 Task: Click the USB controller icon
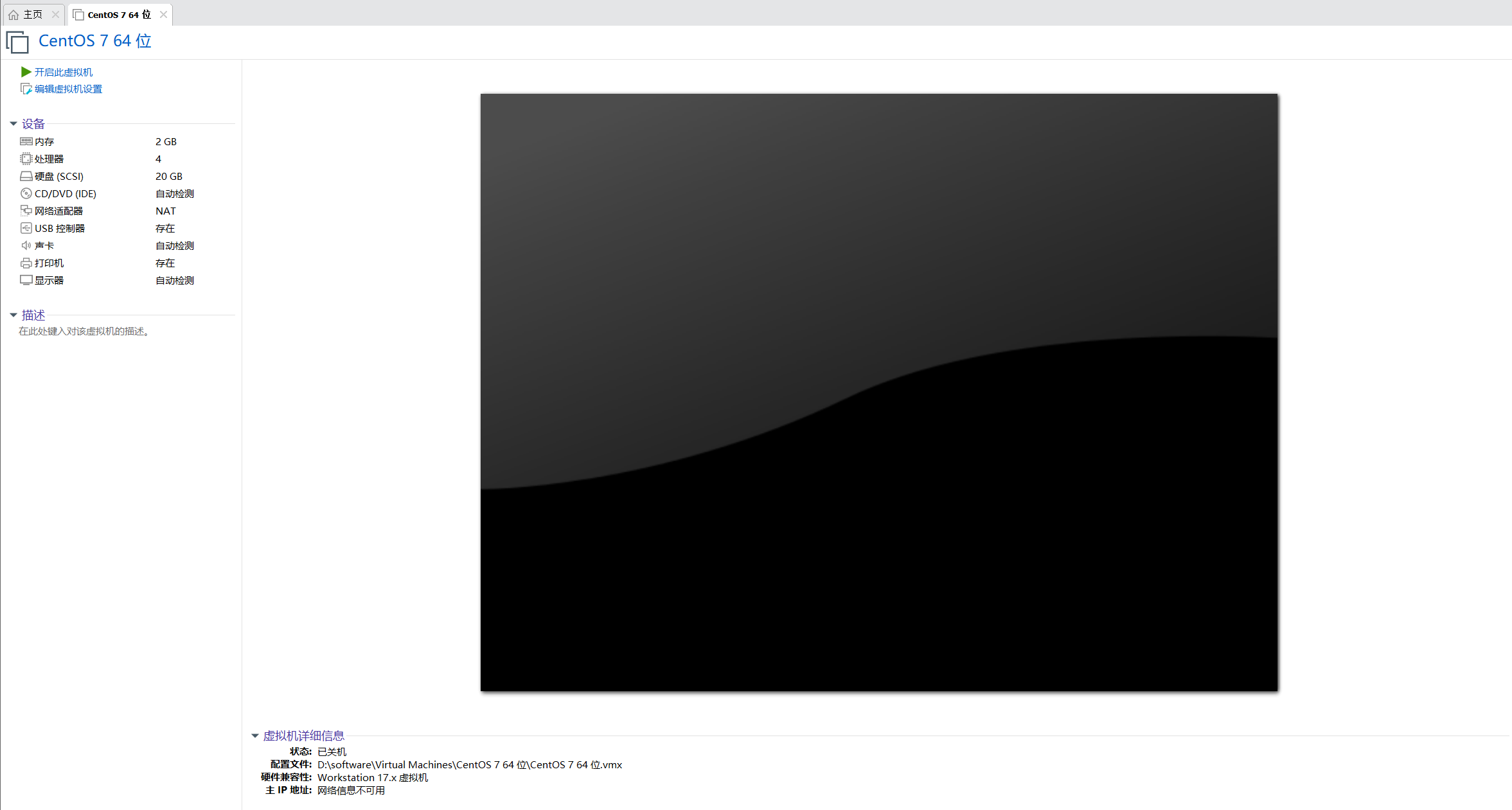pos(26,228)
